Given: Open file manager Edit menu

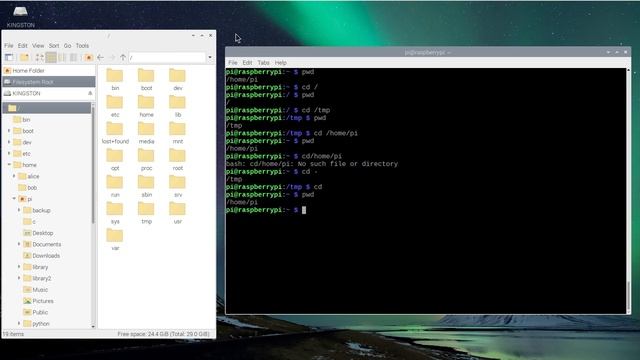Looking at the screenshot, I should [x=22, y=46].
